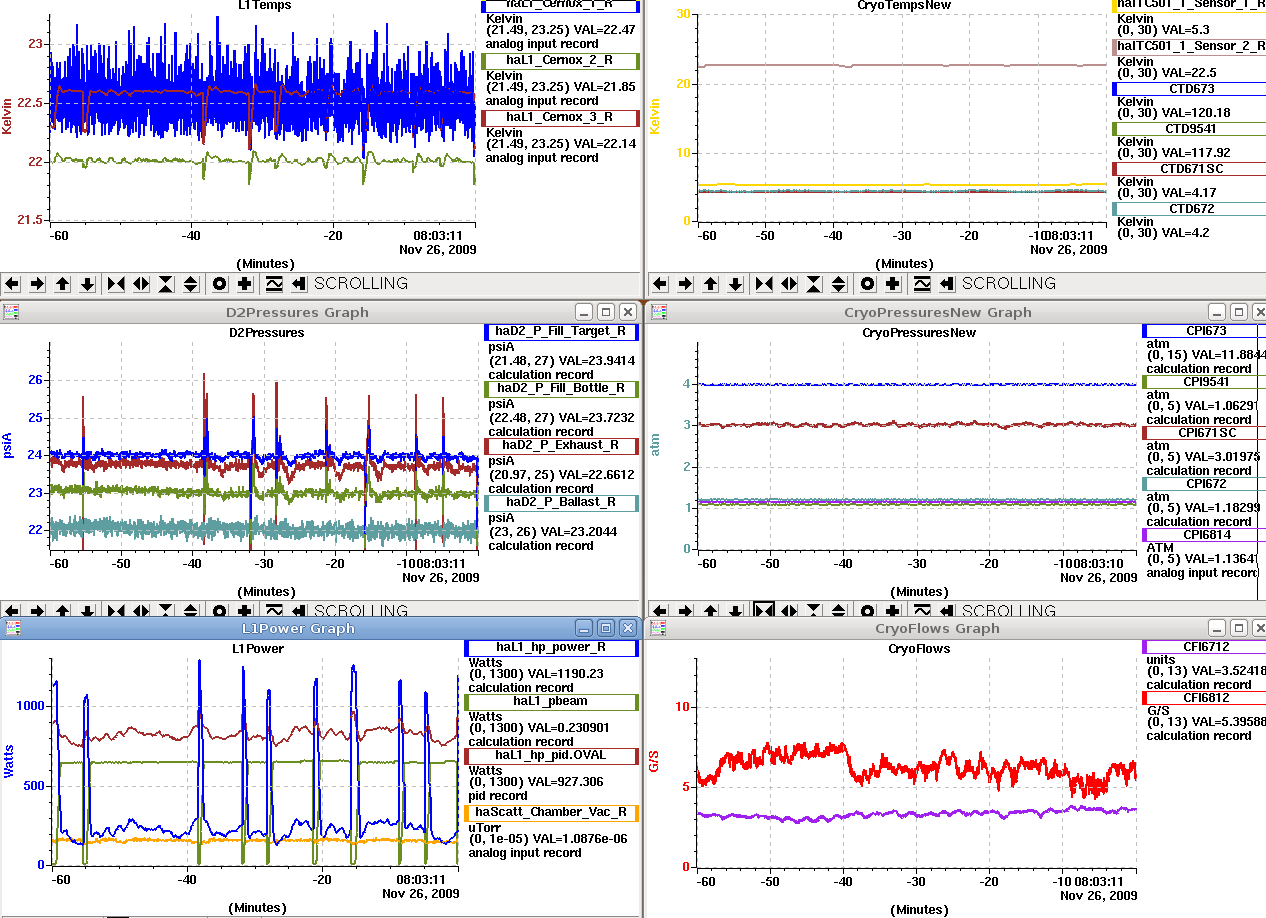Viewport: 1266px width, 918px height.
Task: Pan up in the CryoTempsNew graph toolbar
Action: pyautogui.click(x=711, y=284)
